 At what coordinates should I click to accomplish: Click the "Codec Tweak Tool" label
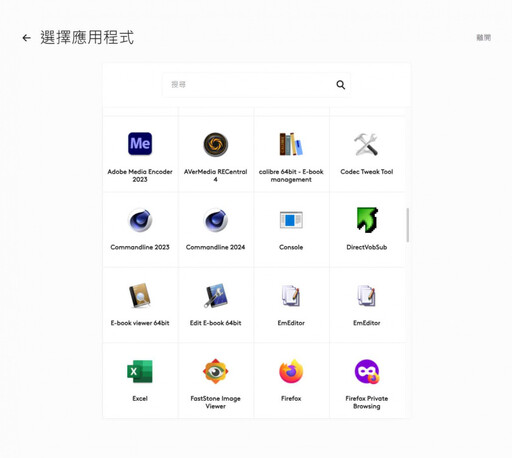(367, 172)
